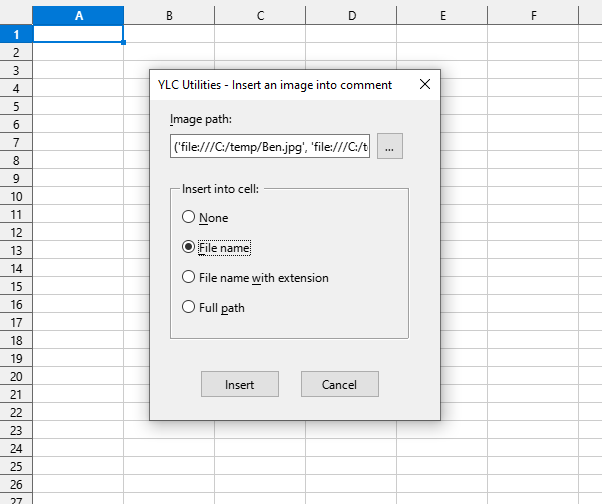Click cell A20 in the spreadsheet
This screenshot has width=602, height=504.
(x=78, y=377)
